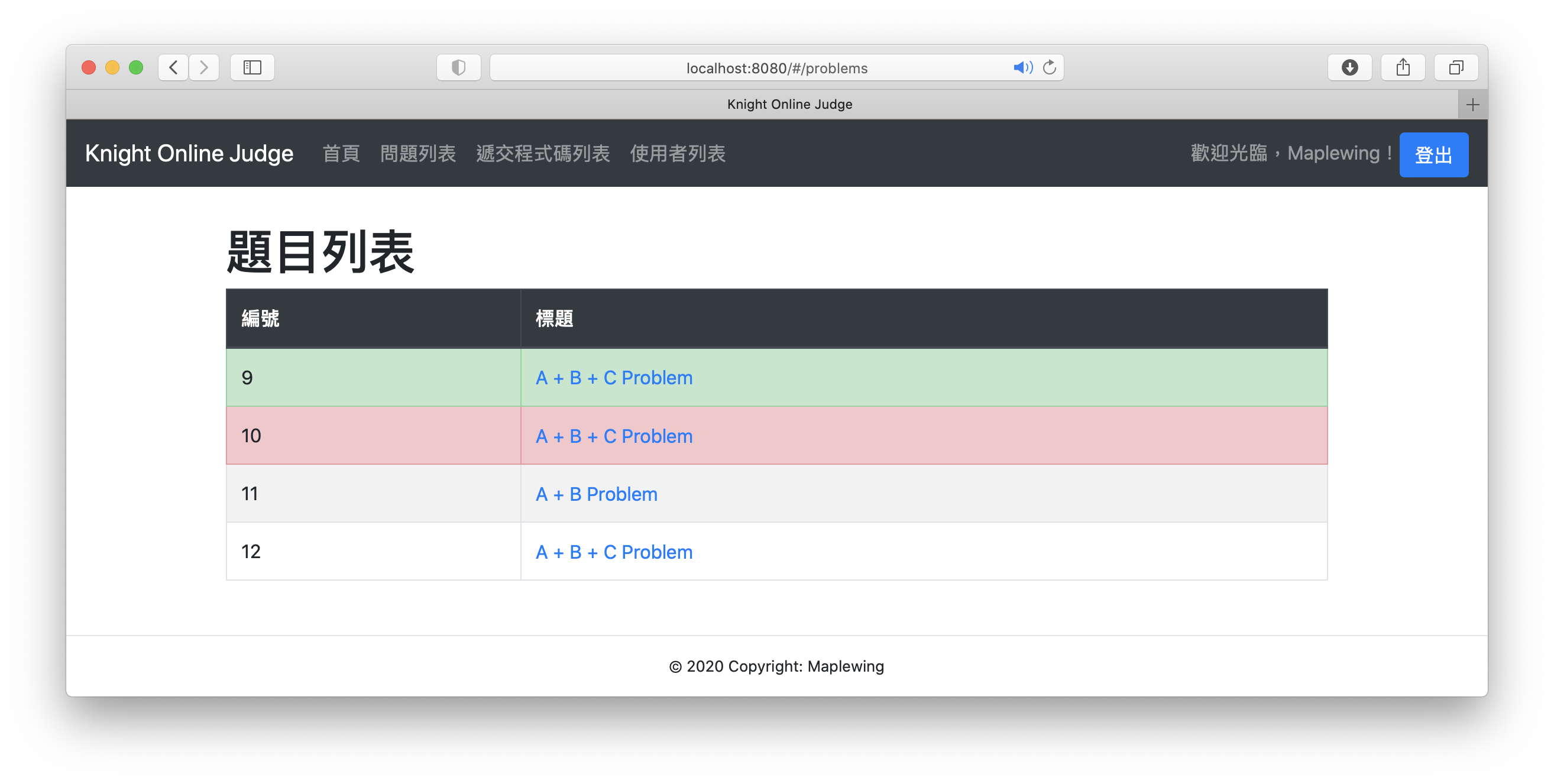Mute the tab audio speaker icon
This screenshot has height=784, width=1554.
tap(1022, 67)
